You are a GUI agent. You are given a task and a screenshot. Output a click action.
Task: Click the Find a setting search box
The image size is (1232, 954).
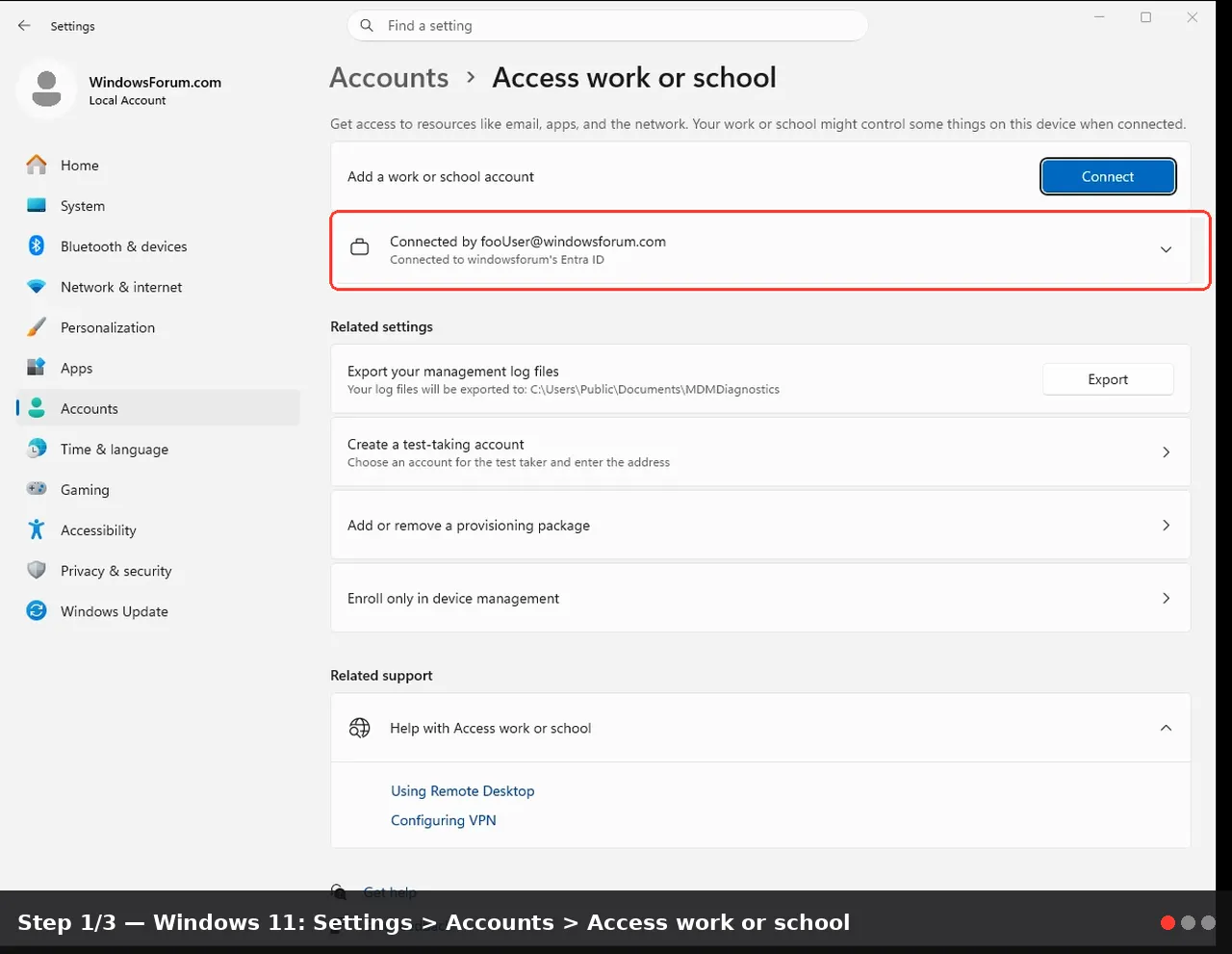pyautogui.click(x=607, y=26)
